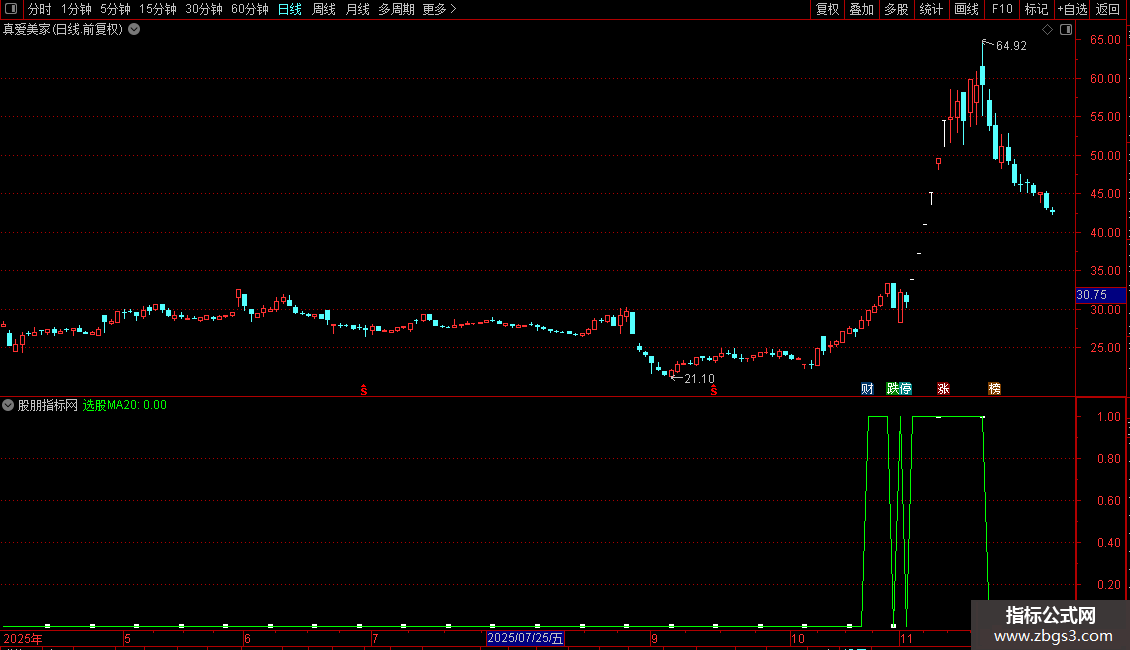
Task: Select the 1分钟 period tab
Action: coord(76,9)
